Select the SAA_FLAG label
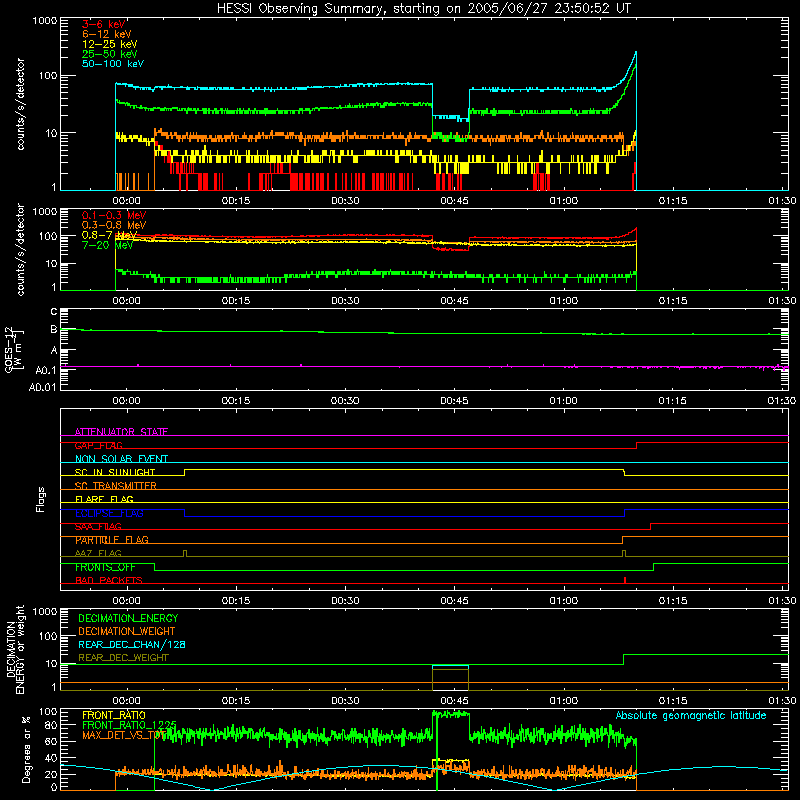 pyautogui.click(x=98, y=526)
